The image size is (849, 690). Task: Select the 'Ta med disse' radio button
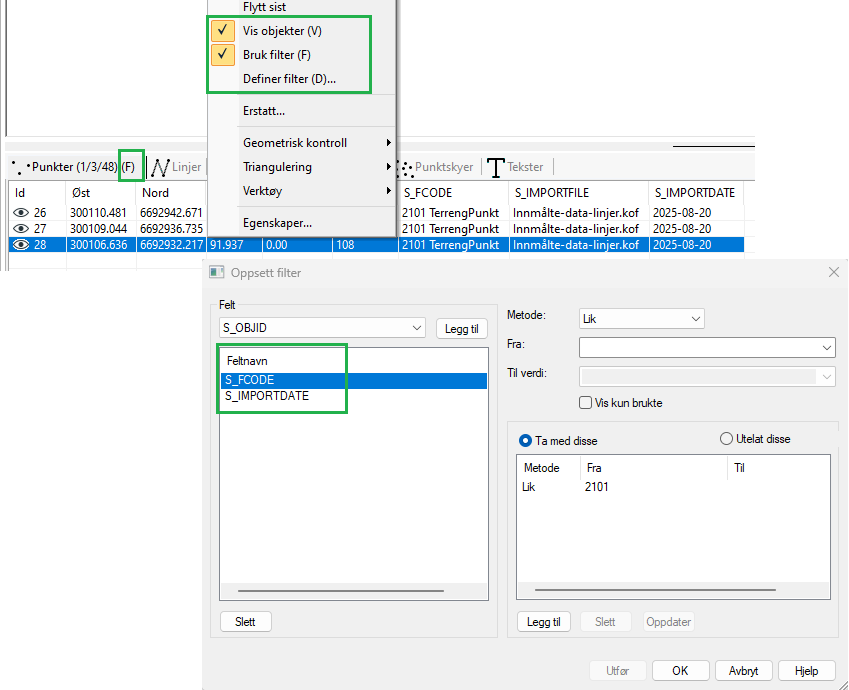tap(526, 440)
